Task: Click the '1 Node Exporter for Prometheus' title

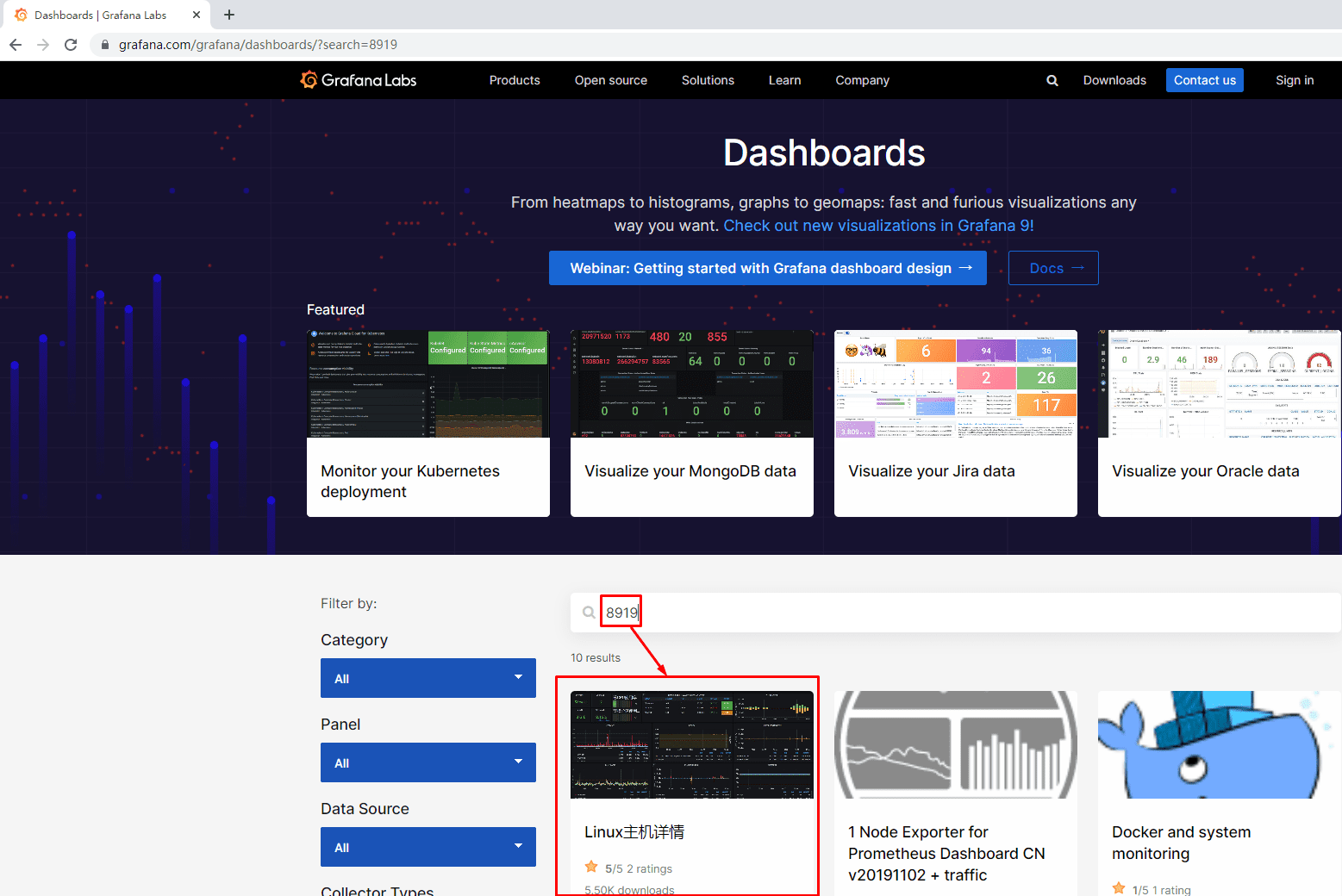Action: coord(946,854)
